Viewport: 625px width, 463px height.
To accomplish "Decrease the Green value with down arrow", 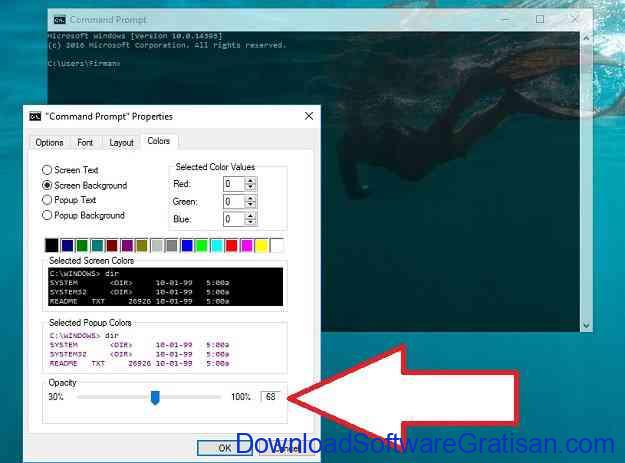I will coord(250,205).
